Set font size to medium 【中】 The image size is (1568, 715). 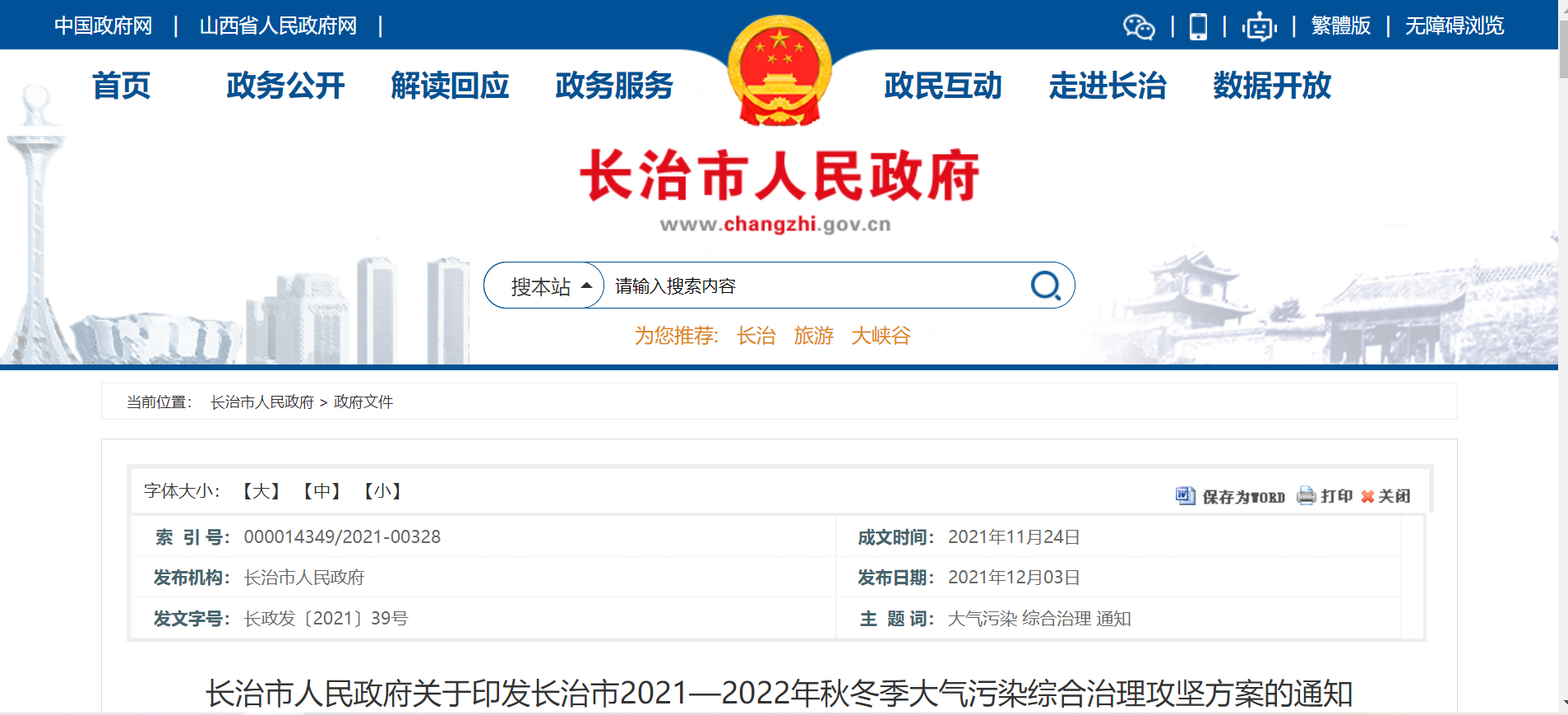pos(321,491)
